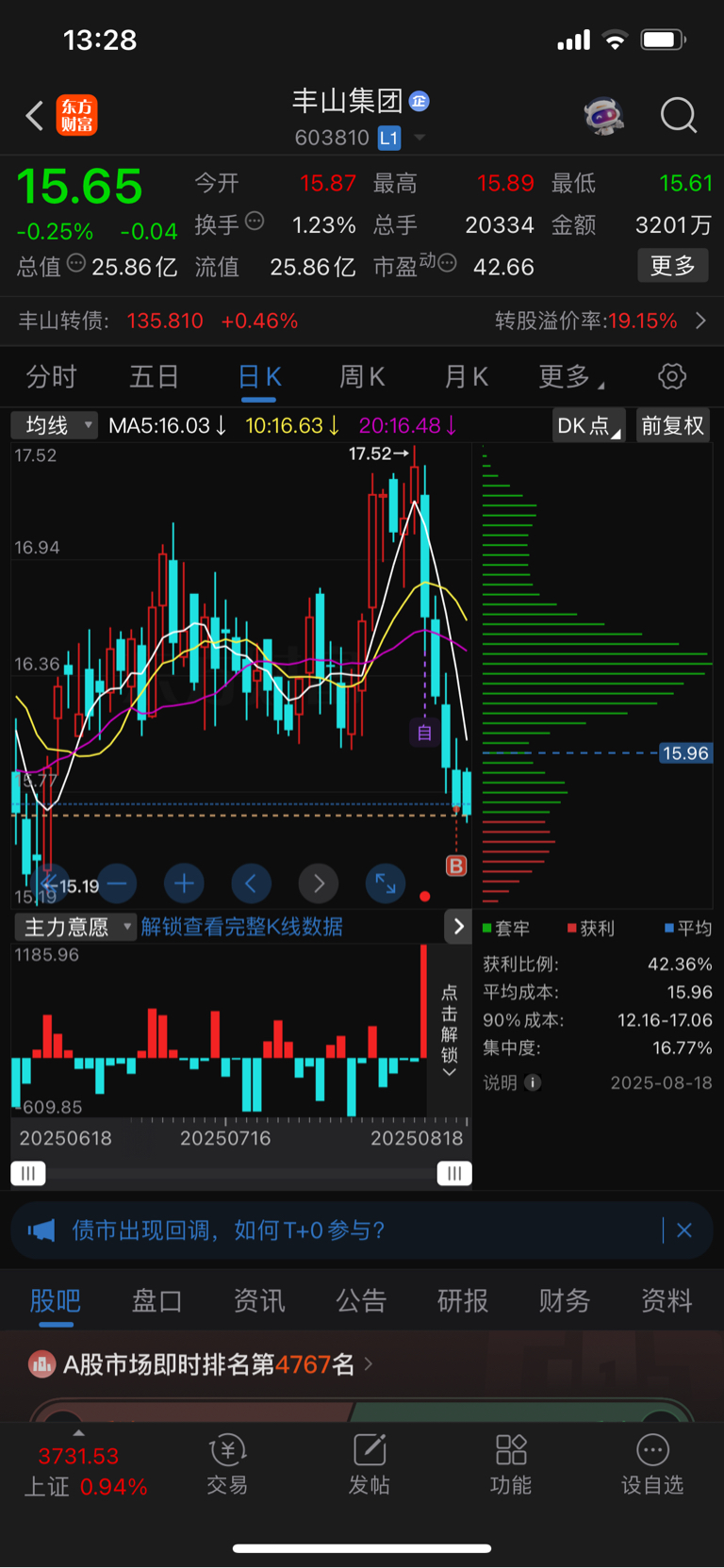Open the 资讯 tab
This screenshot has width=724, height=1568.
259,1301
